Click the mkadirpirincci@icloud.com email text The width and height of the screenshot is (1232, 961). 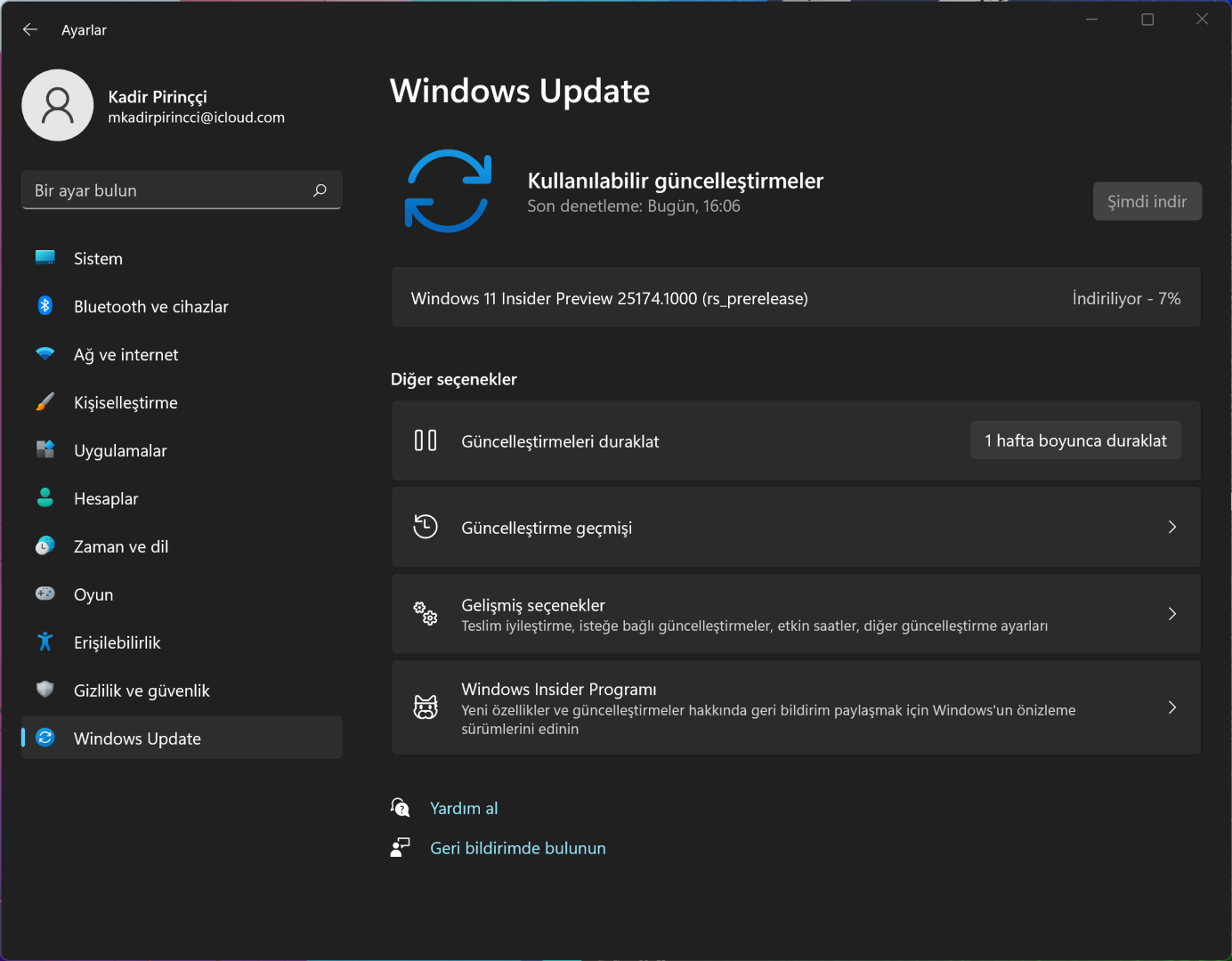197,117
